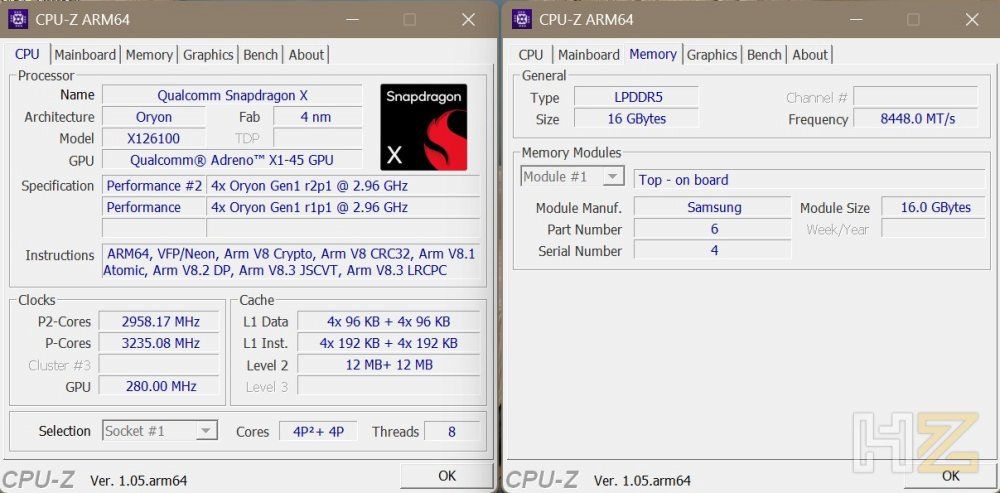Click the Cores 4P²+ 4P value
1000x493 pixels.
coord(318,431)
